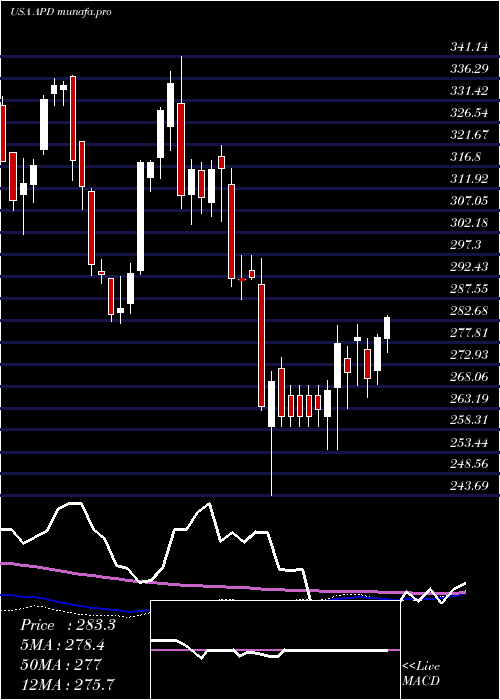Click the <<Live MACD label

pos(421,674)
